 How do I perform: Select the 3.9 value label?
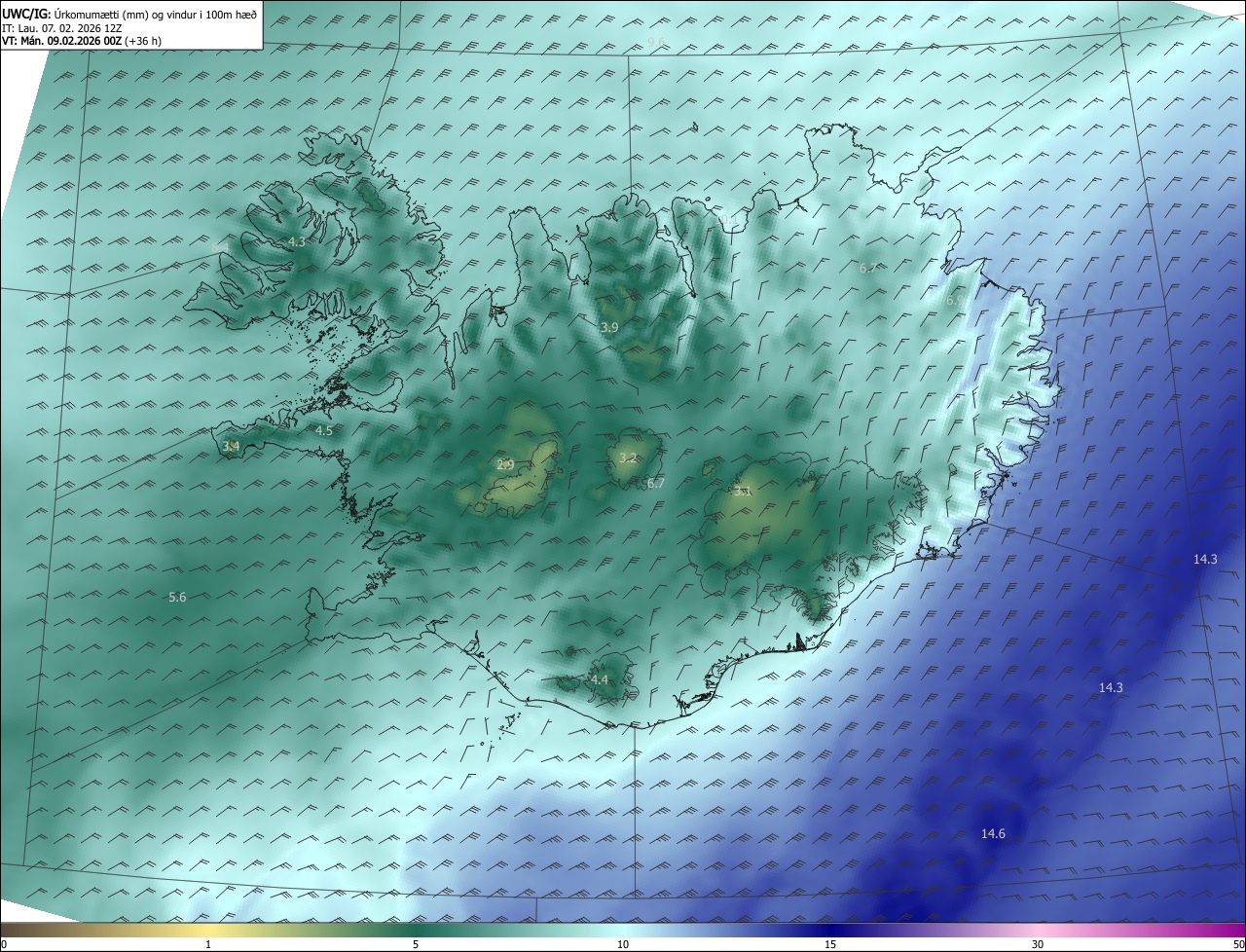[609, 328]
